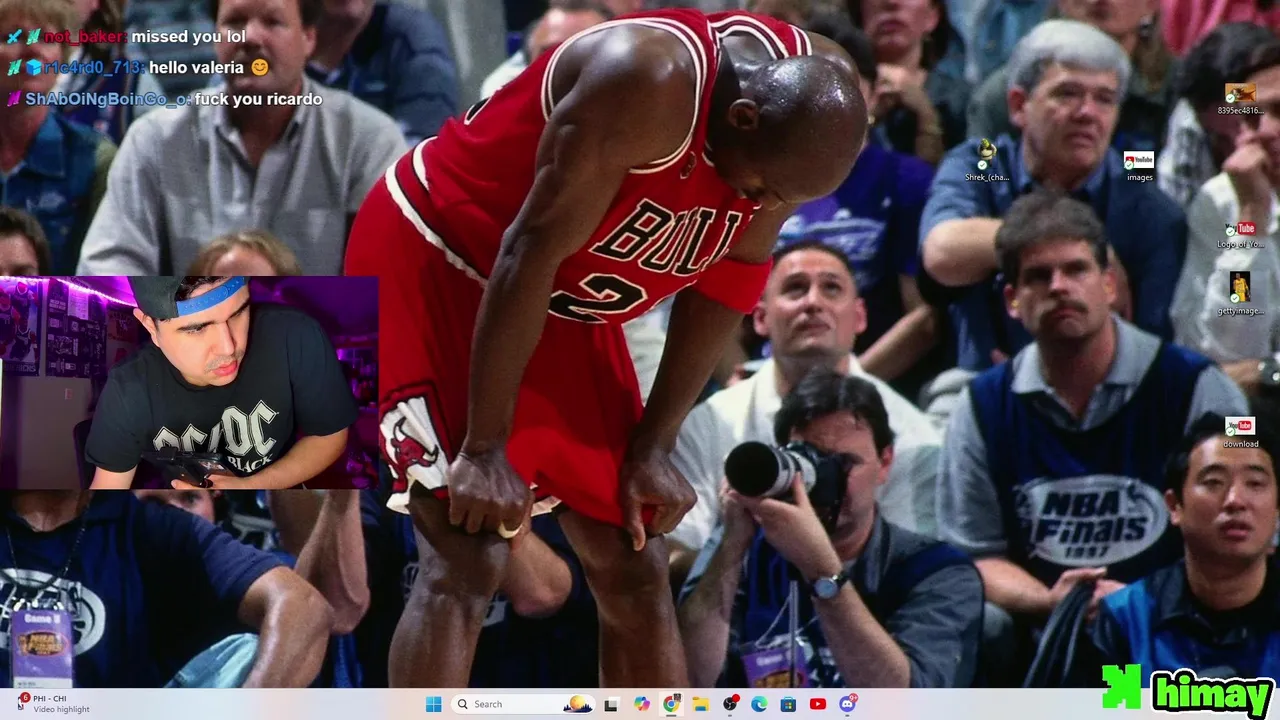
Task: Open Task View on the taskbar
Action: [611, 704]
